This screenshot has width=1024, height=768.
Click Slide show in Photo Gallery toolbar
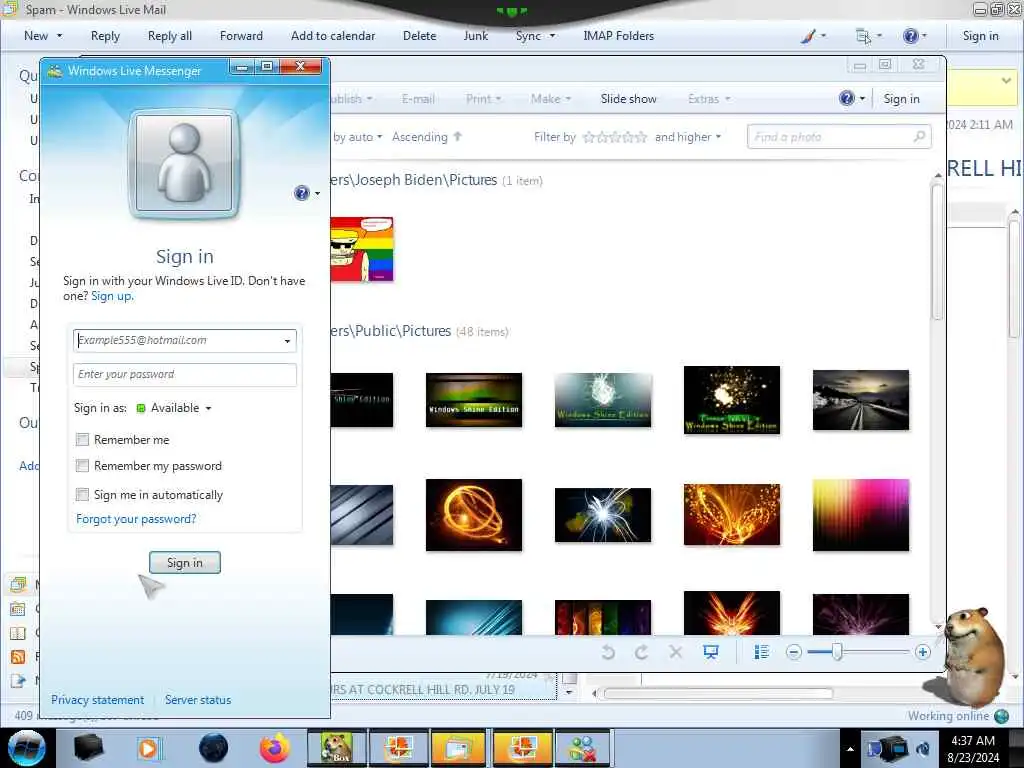pos(628,99)
